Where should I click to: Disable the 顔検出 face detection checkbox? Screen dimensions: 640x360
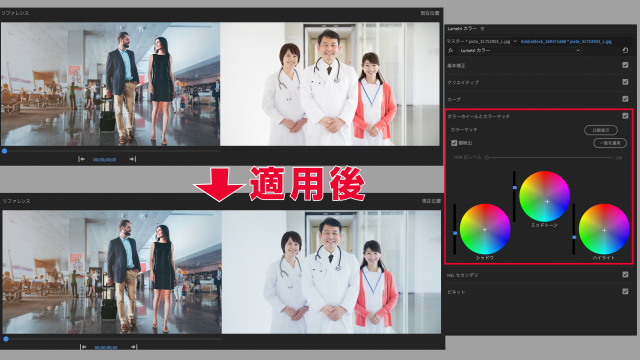[x=454, y=143]
